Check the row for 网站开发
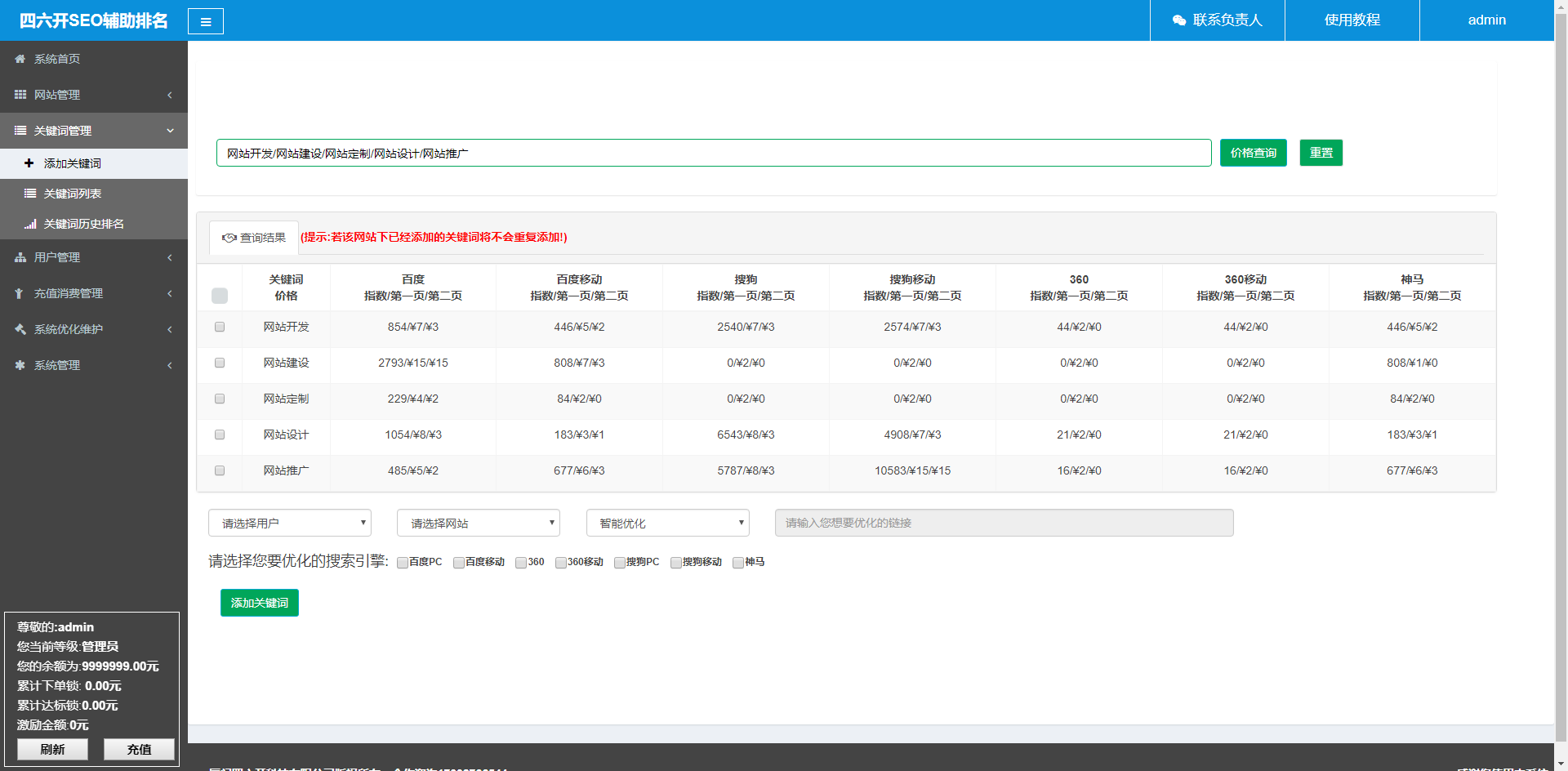The width and height of the screenshot is (1568, 771). (x=220, y=327)
